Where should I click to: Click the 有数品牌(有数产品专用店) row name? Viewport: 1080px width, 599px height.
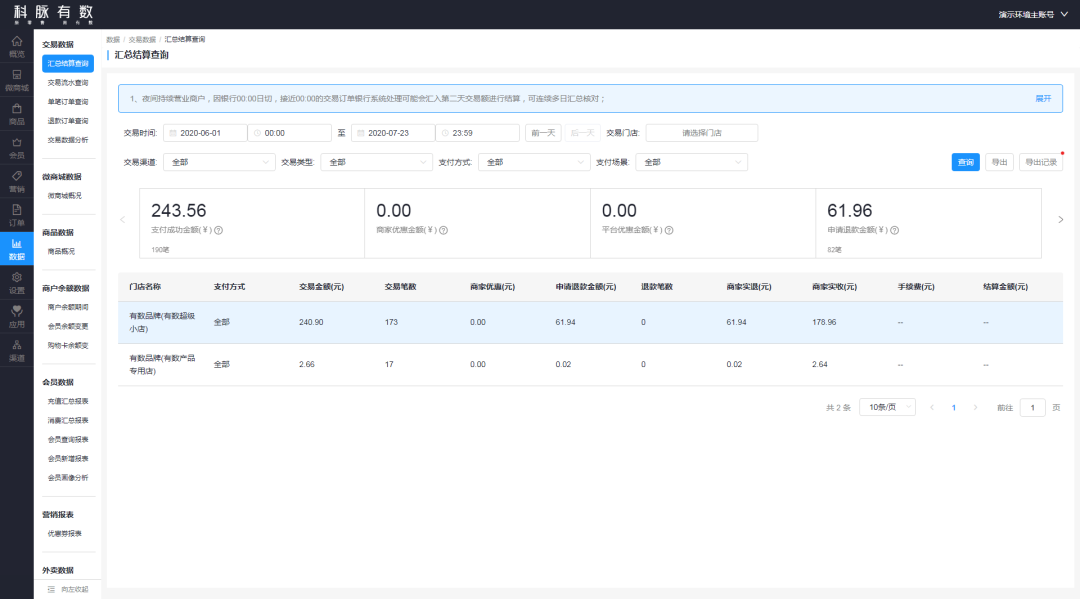pyautogui.click(x=162, y=364)
